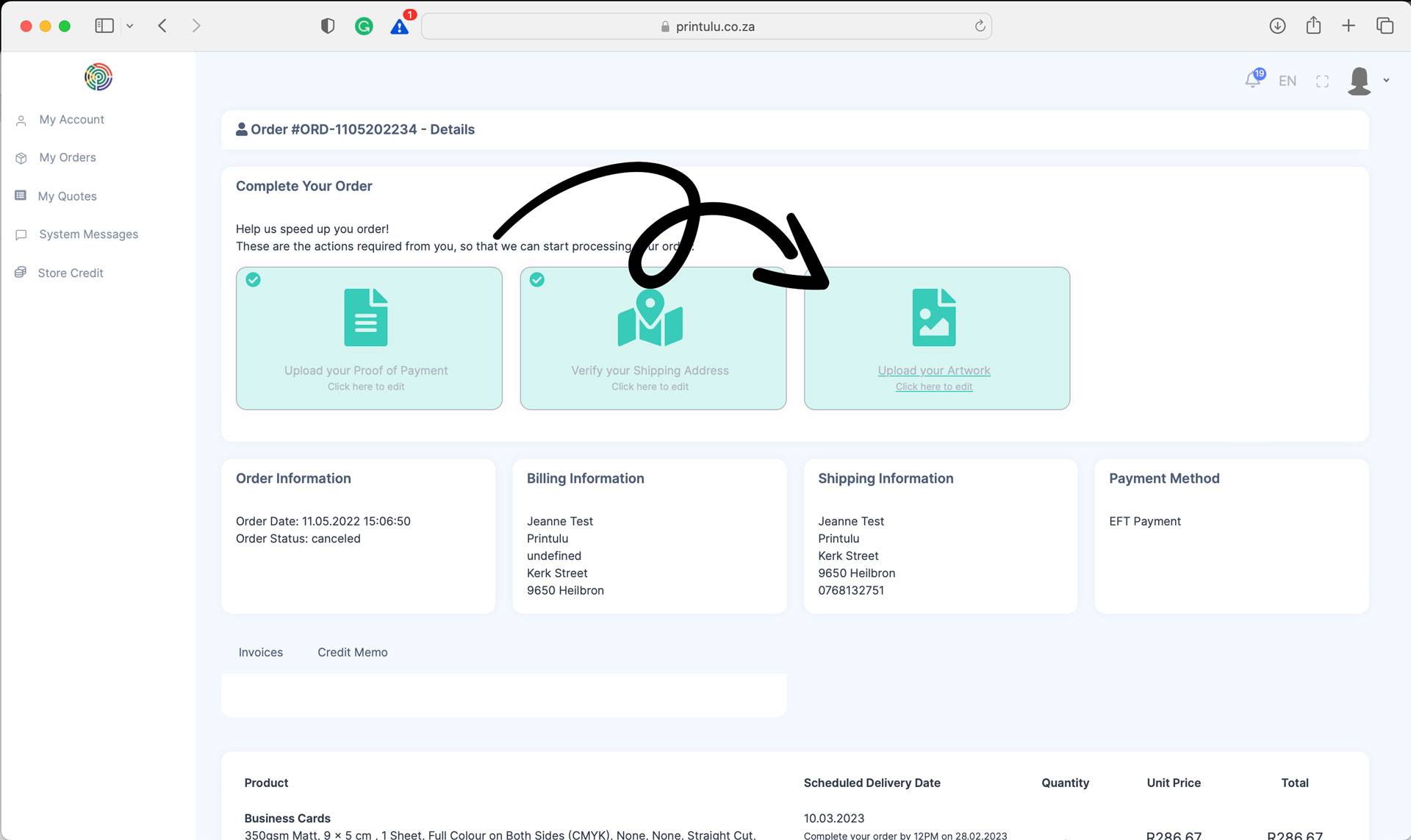Viewport: 1411px width, 840px height.
Task: Click the user profile avatar icon
Action: coord(1360,79)
